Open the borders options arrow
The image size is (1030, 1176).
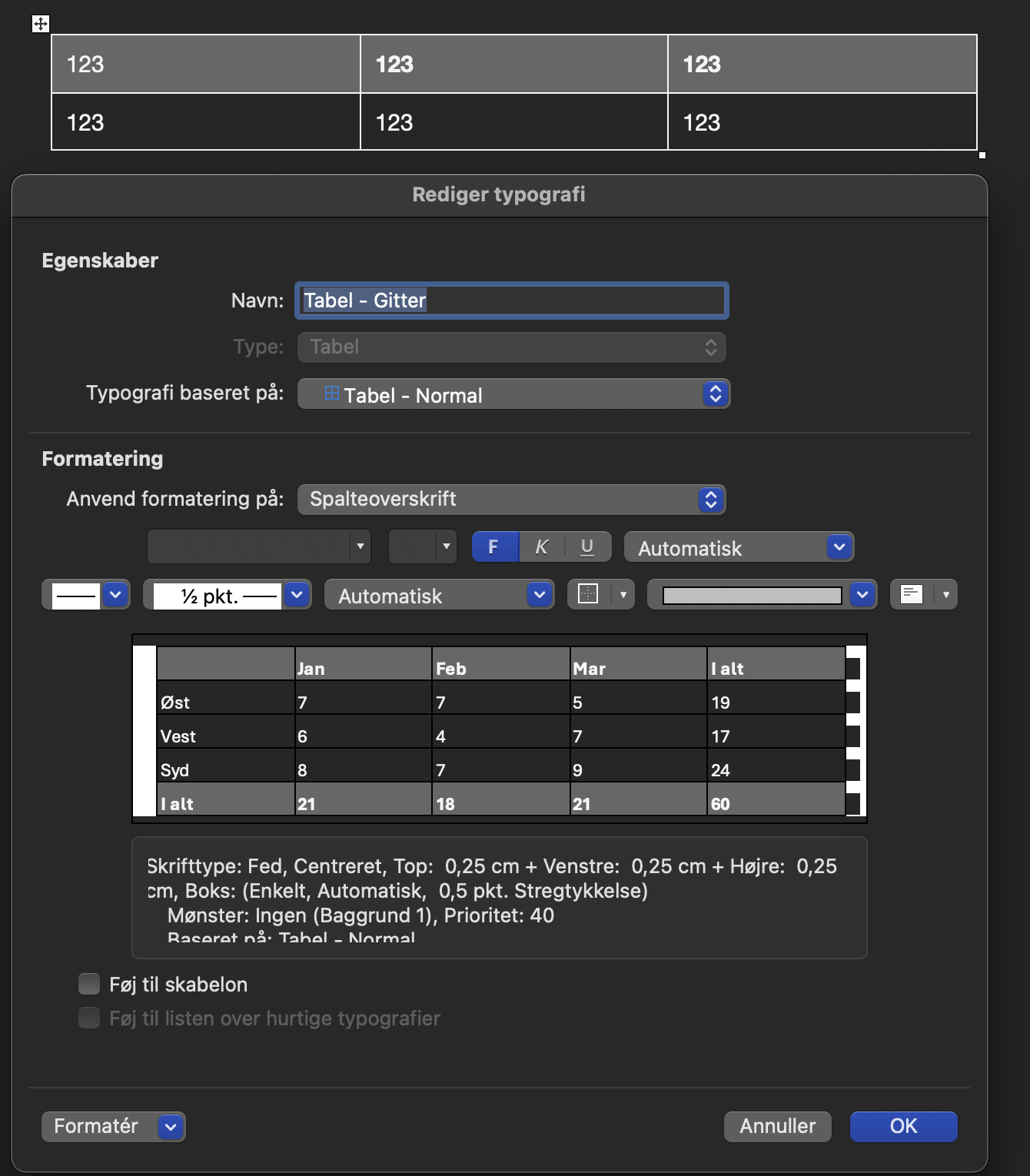(622, 594)
